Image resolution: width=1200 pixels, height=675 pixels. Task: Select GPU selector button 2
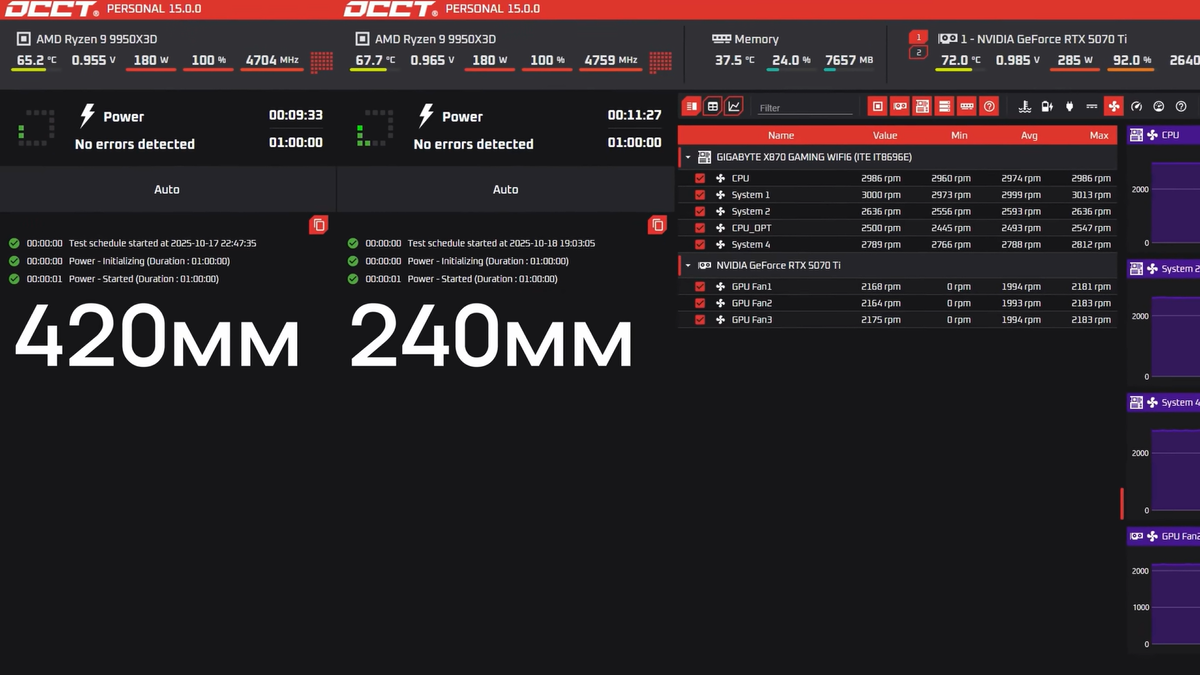[920, 52]
